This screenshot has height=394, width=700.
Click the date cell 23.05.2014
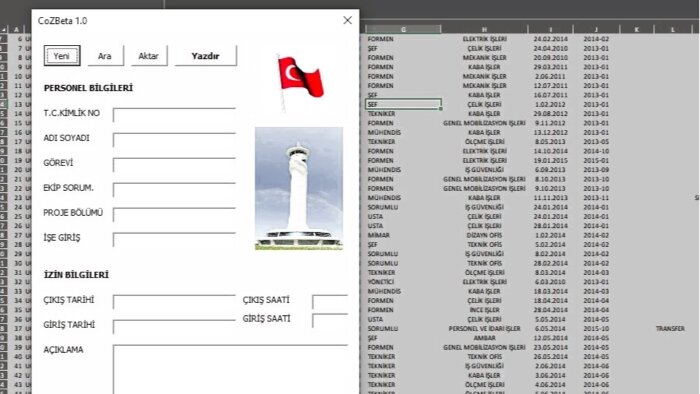(x=550, y=347)
